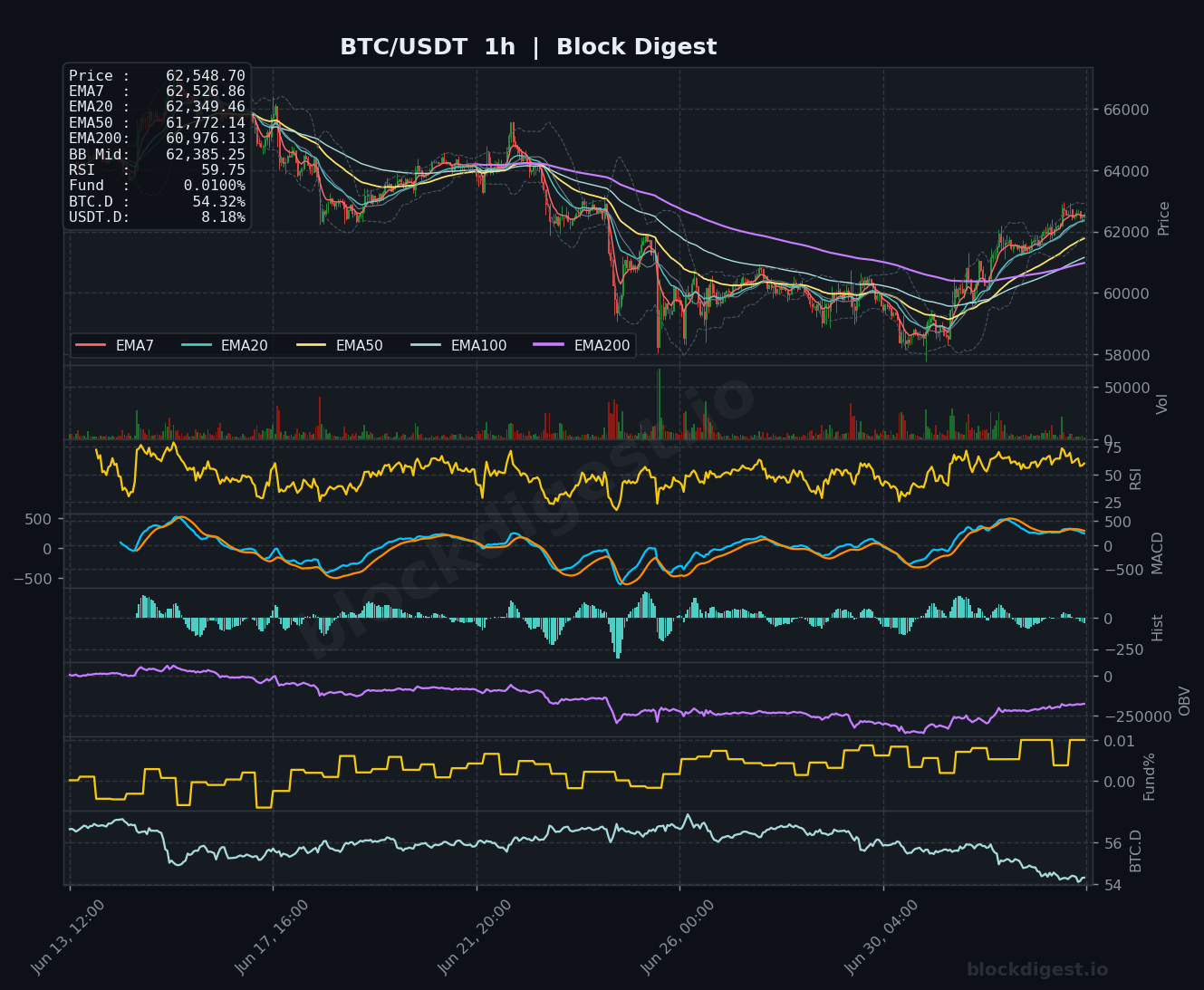Screen dimensions: 1204x990
Task: Click the Fund rate 0.0100%
Action: (x=215, y=186)
